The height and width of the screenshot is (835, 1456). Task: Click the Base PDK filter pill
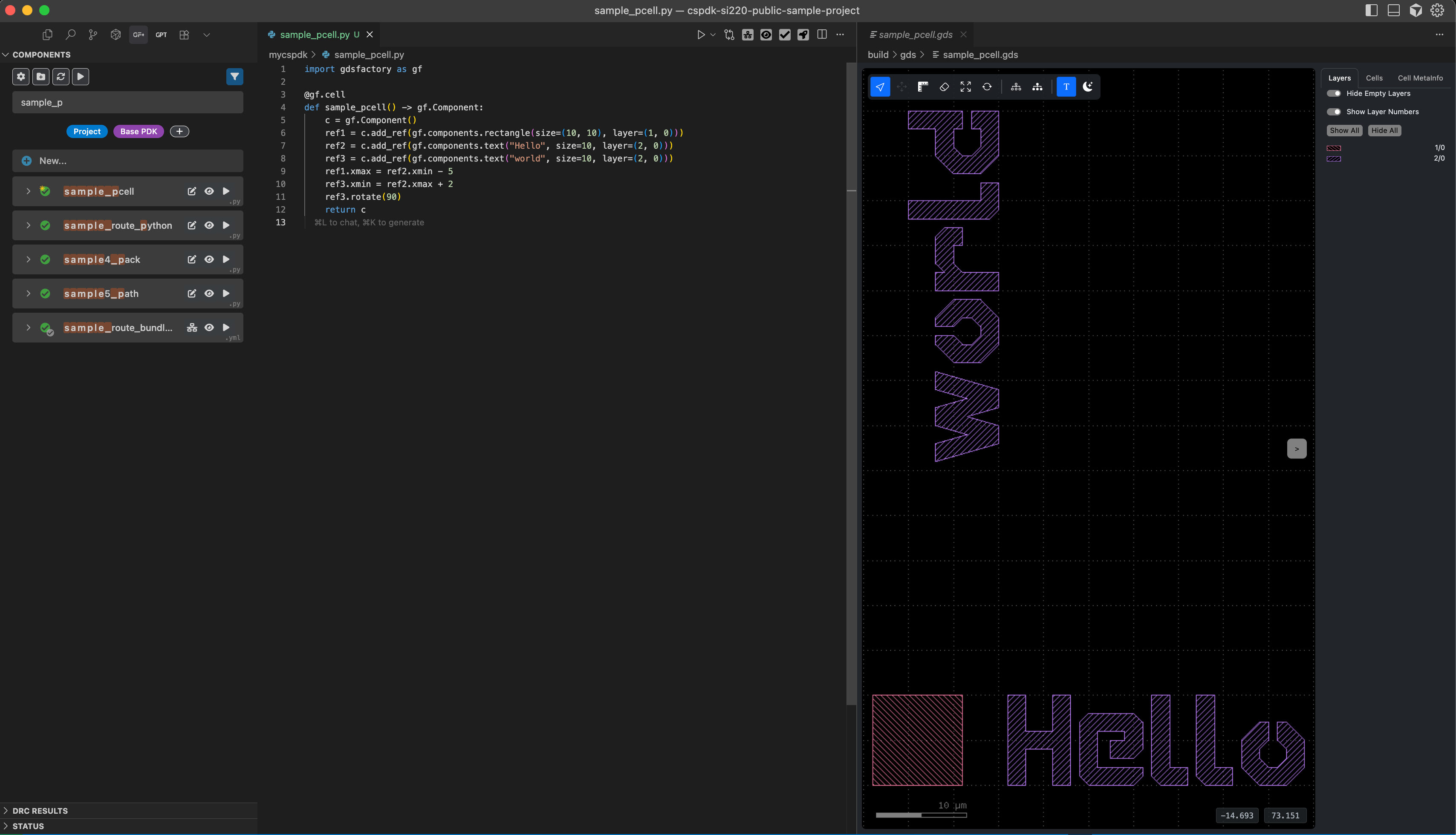138,131
